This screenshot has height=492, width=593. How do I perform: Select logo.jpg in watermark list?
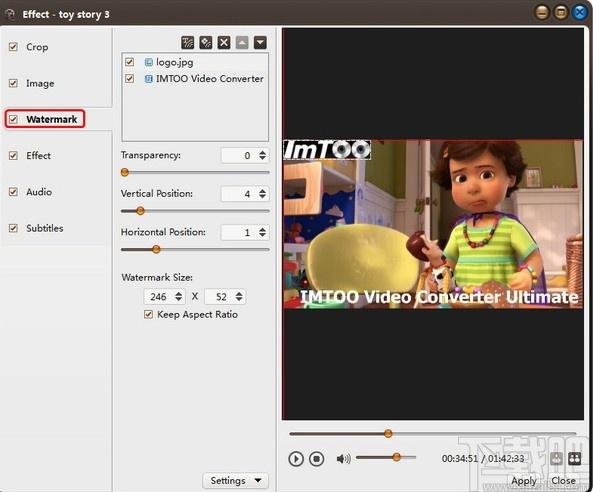pyautogui.click(x=175, y=62)
